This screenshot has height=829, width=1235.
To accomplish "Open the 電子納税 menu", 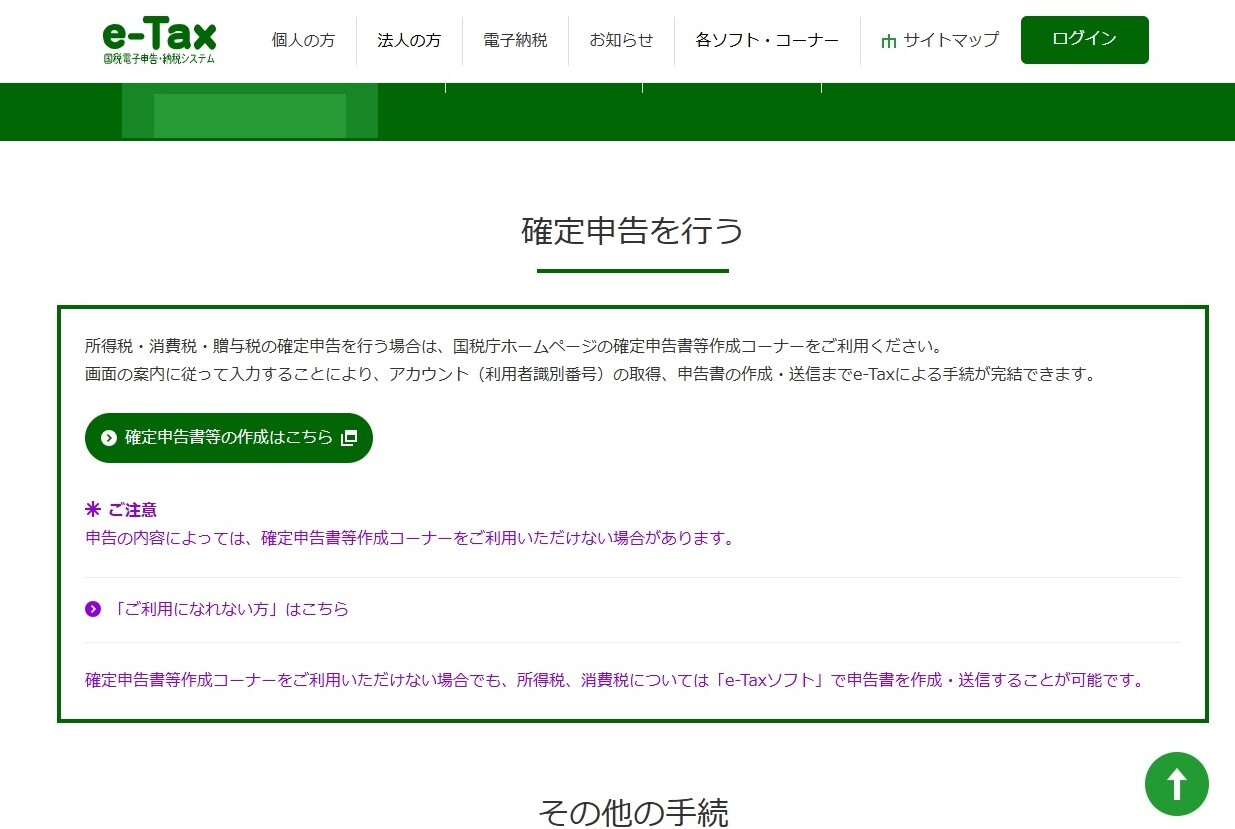I will (515, 40).
